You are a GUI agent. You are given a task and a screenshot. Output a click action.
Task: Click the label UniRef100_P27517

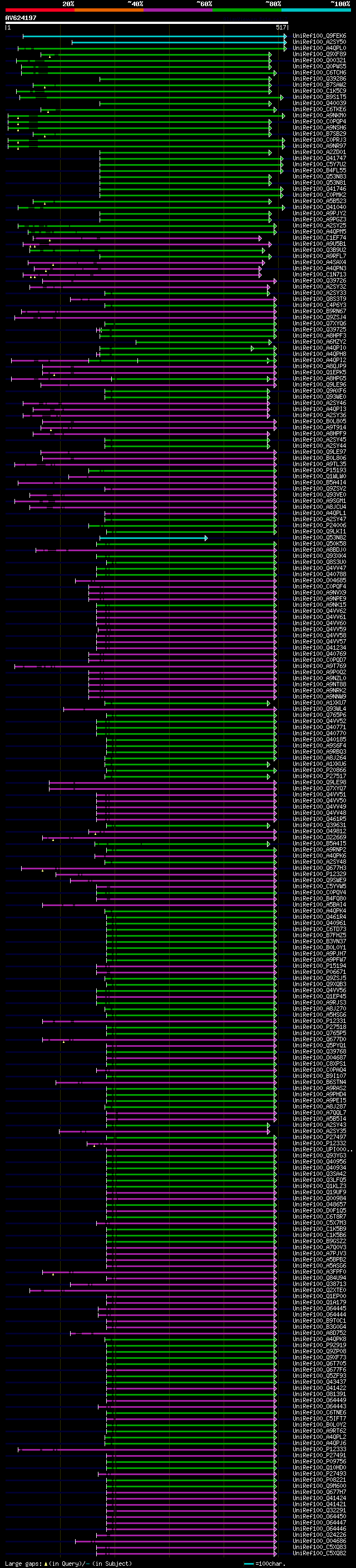click(x=319, y=776)
